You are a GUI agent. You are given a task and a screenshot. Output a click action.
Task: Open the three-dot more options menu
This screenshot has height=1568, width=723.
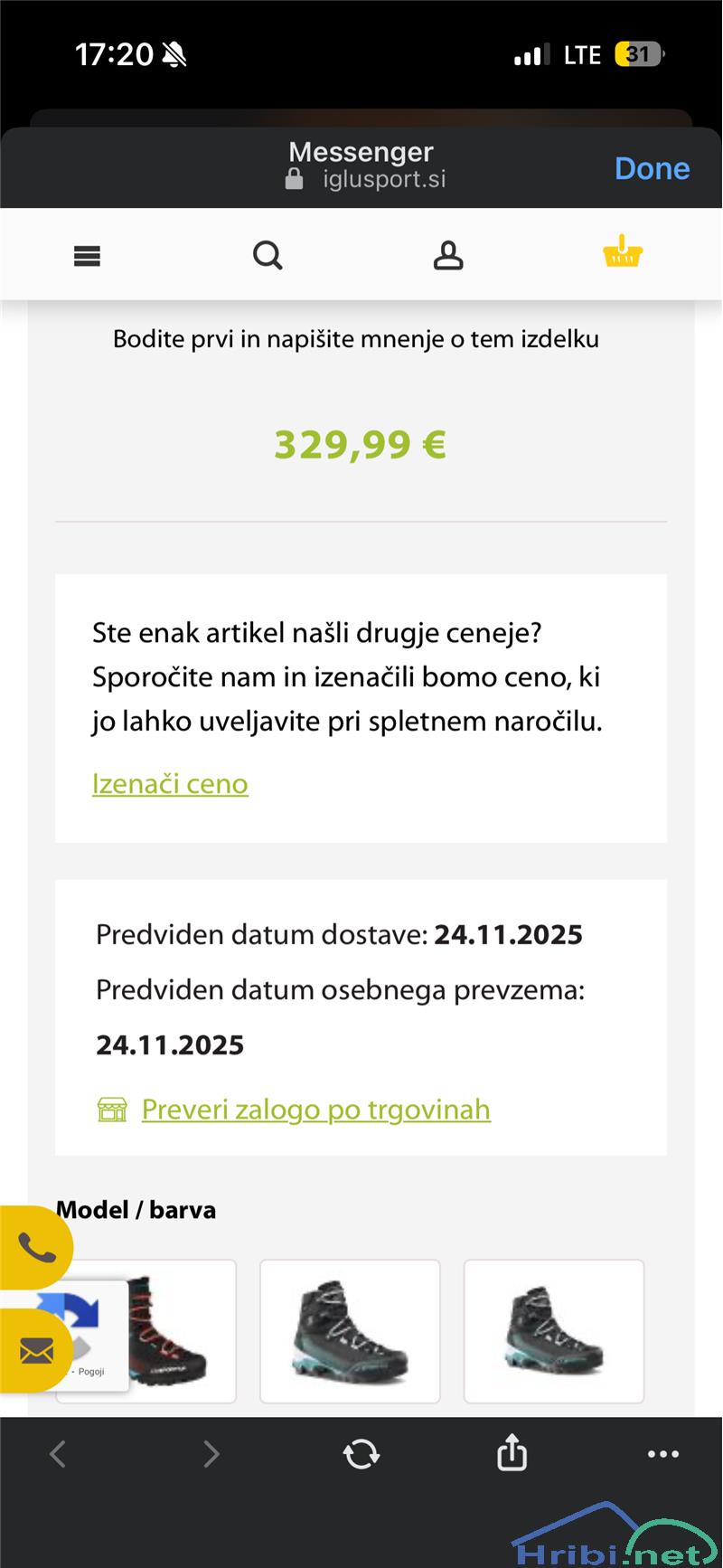click(x=663, y=1454)
